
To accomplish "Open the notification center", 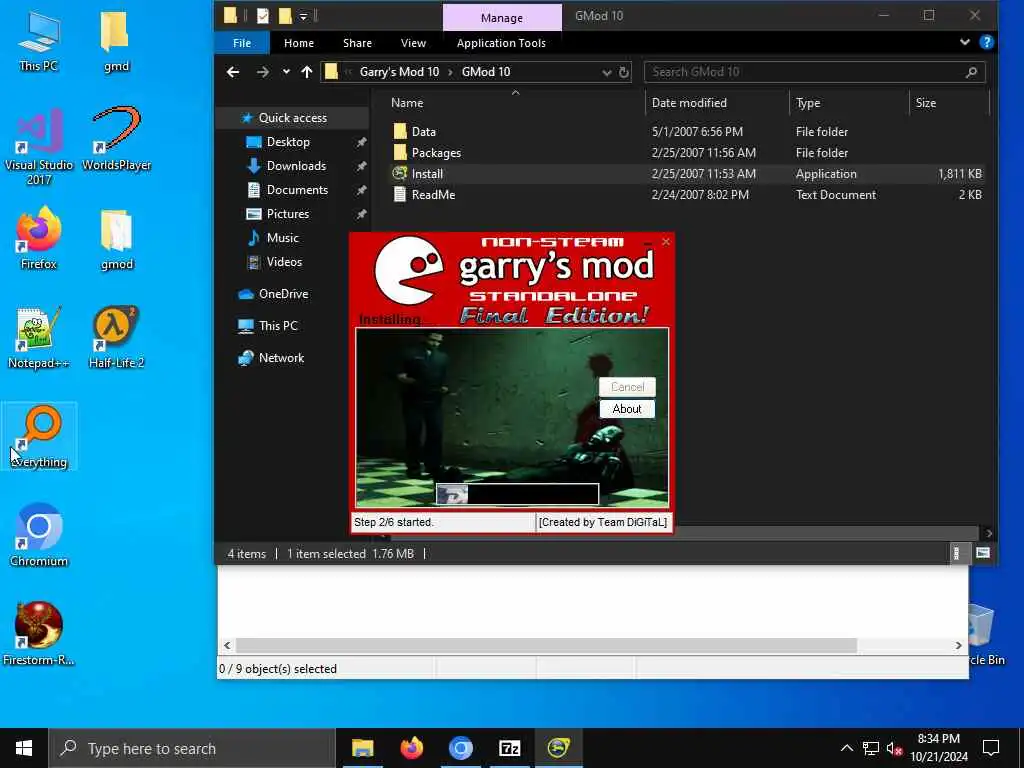I will (x=991, y=748).
